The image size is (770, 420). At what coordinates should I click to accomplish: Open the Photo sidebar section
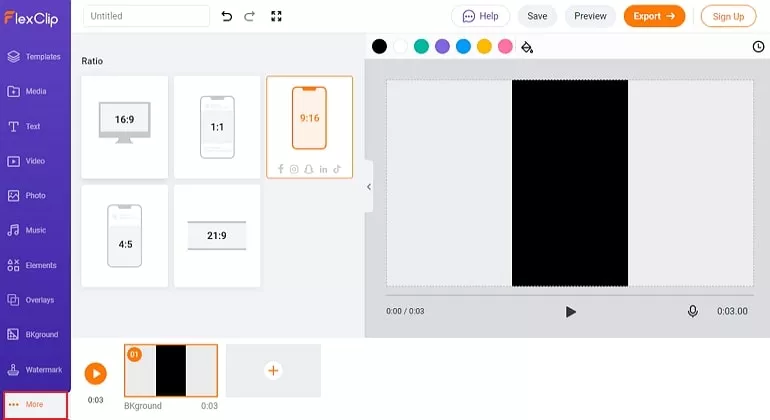(x=27, y=196)
